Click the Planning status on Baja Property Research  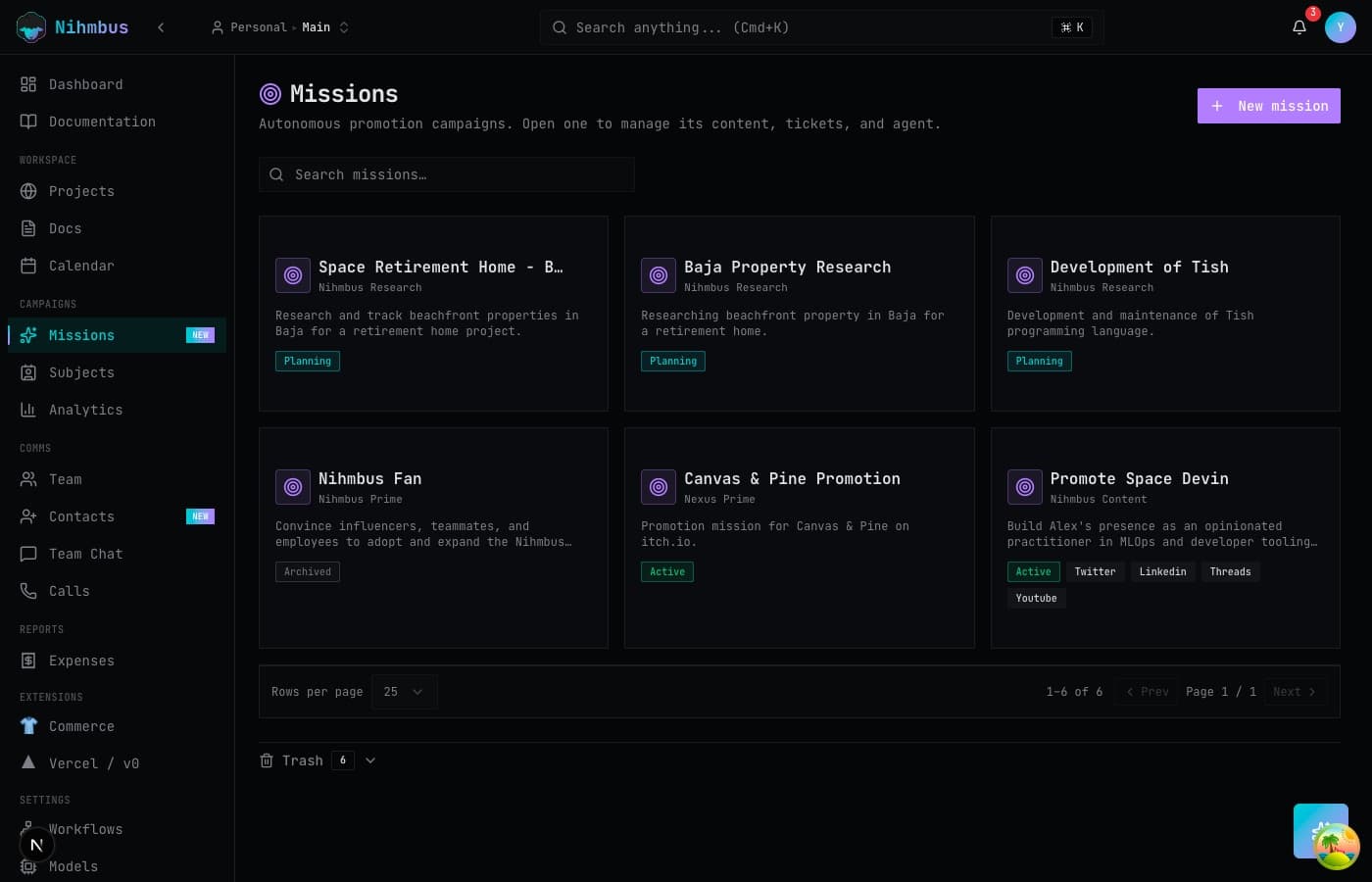673,361
